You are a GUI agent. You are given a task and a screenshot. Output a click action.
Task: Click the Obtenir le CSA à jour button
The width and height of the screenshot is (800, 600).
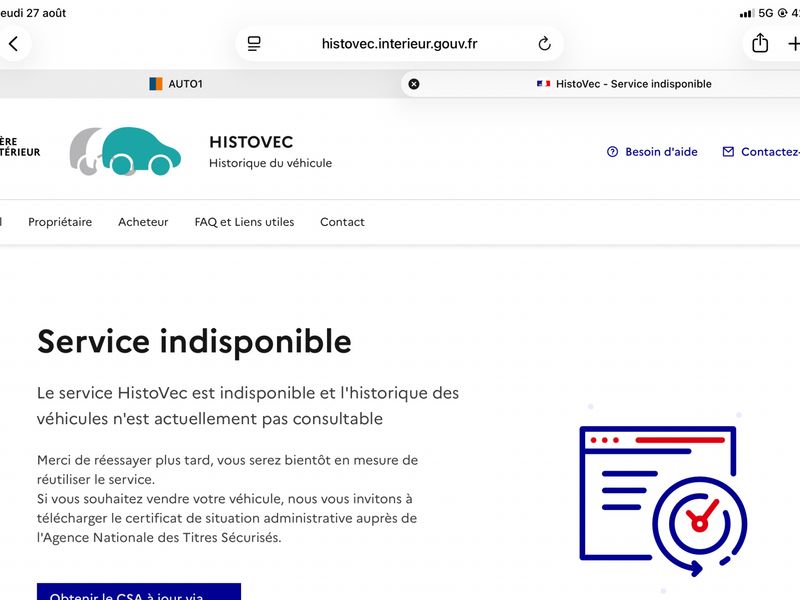coord(139,592)
